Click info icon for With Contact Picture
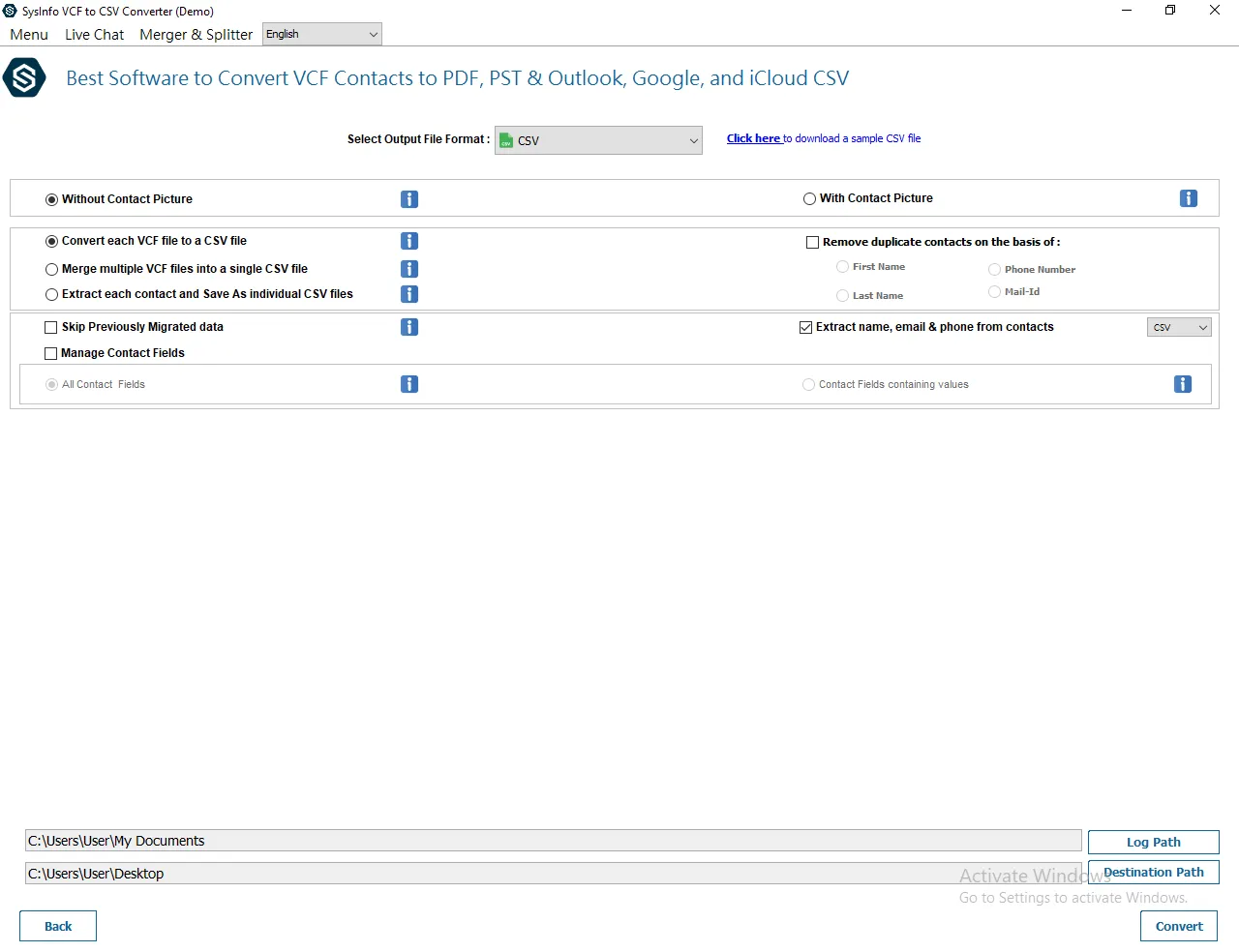1239x952 pixels. pos(1189,198)
